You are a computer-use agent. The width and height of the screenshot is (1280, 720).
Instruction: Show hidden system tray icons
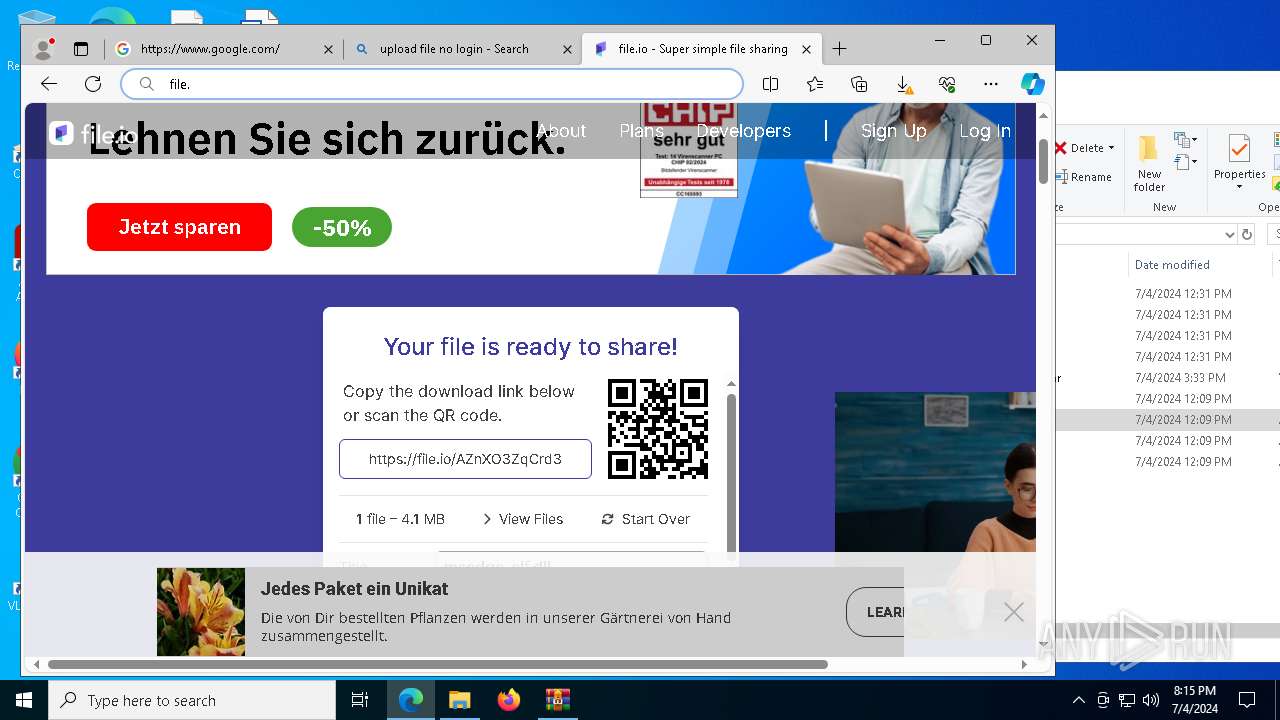click(x=1078, y=700)
